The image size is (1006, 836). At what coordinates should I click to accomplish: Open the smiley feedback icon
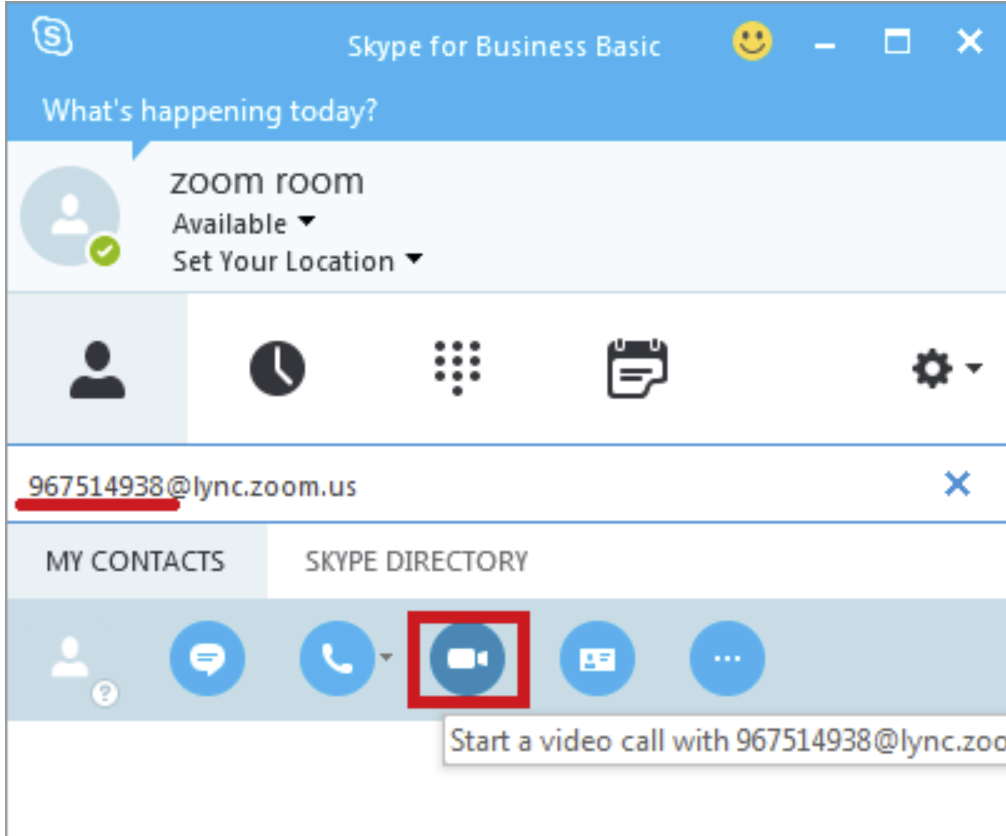[x=752, y=42]
